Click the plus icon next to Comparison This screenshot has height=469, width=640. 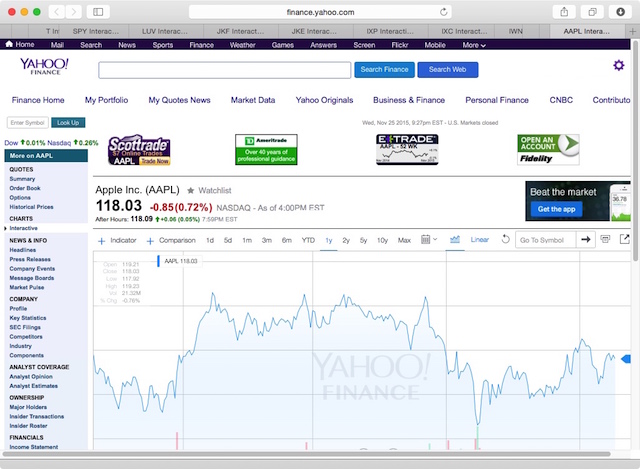coord(150,241)
